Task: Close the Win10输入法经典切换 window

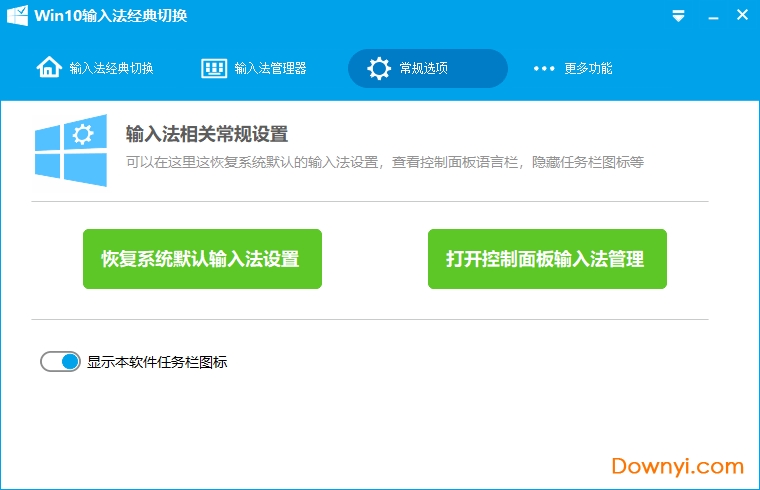Action: tap(741, 16)
